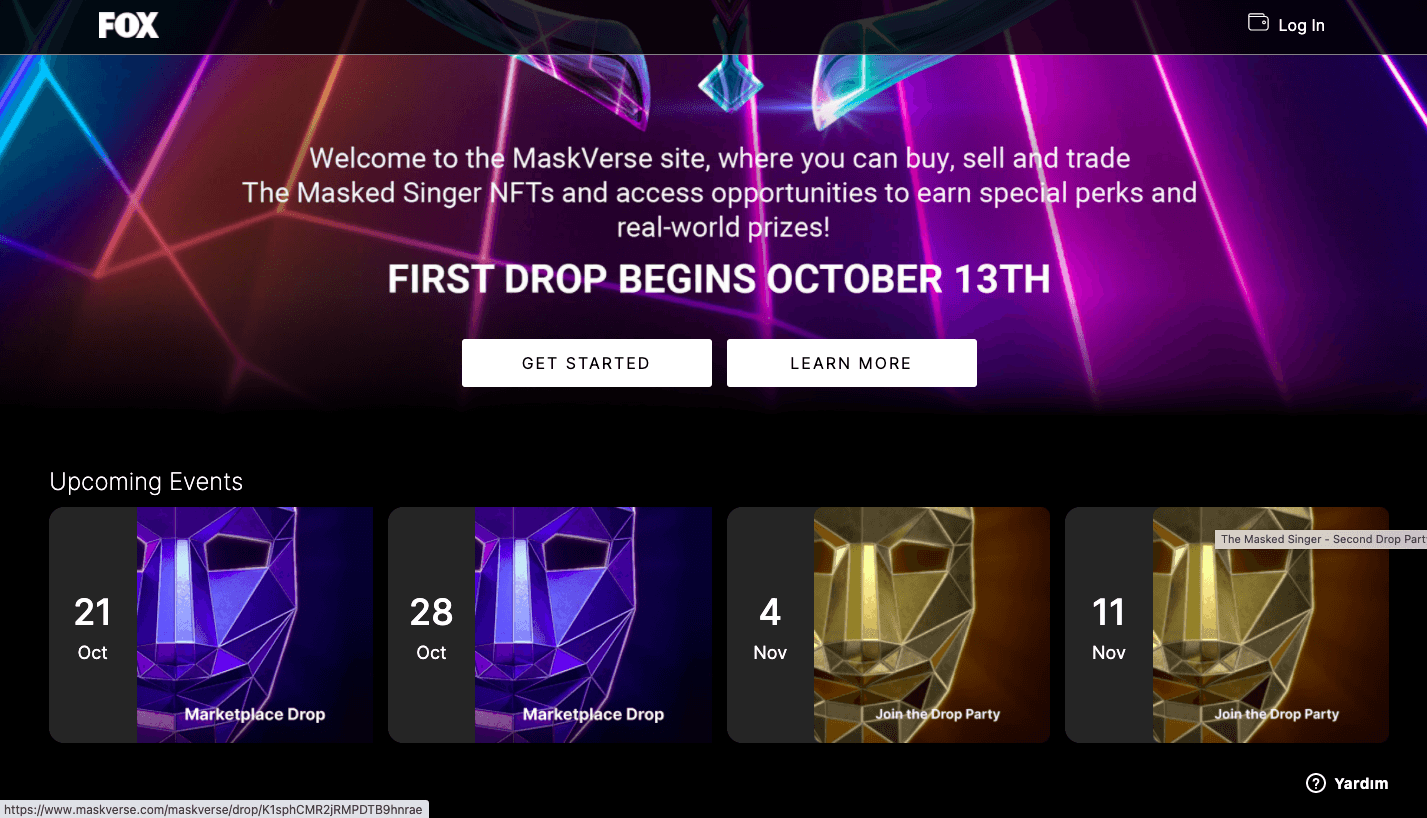Open purple mask image on 28 Oct card
The height and width of the screenshot is (818, 1427).
coord(593,600)
